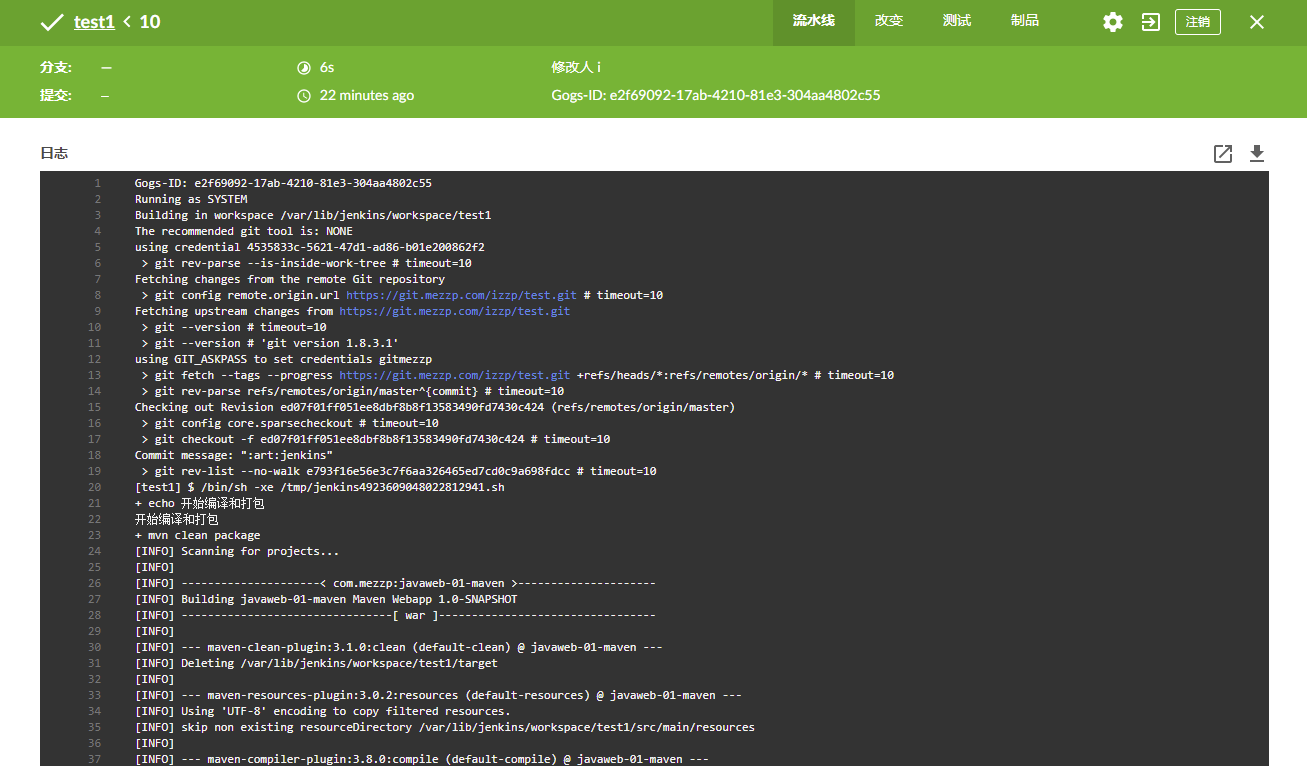Click log line '+ echo 开始编译和打包'

click(x=200, y=503)
